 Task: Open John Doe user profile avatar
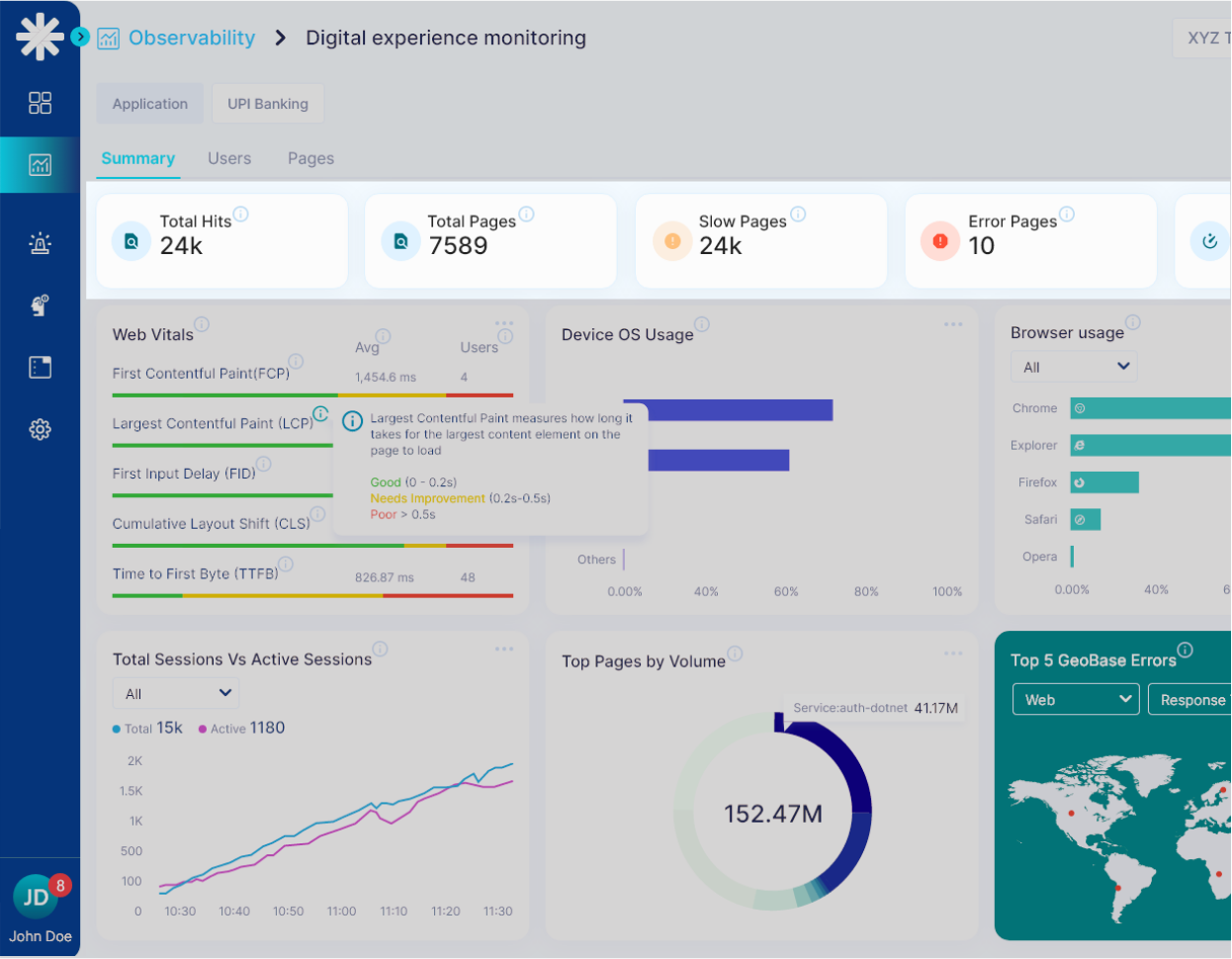point(37,897)
